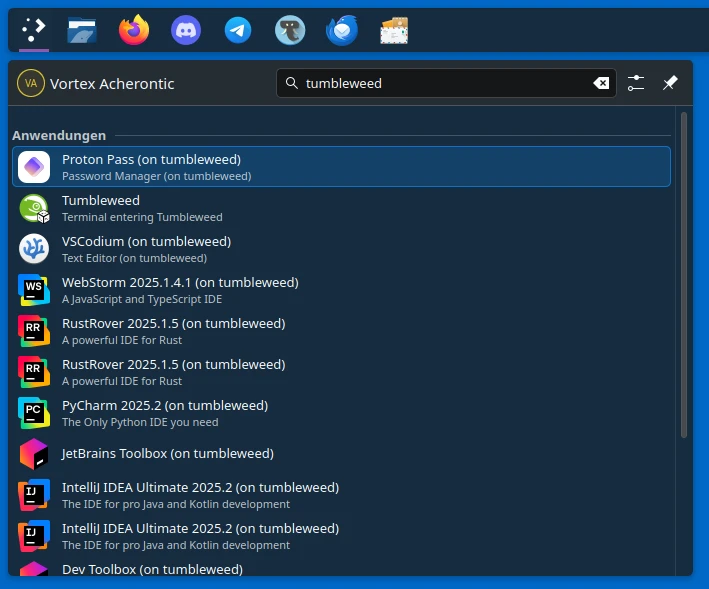
Task: Open JetBrains Toolbox (on tumbleweed)
Action: 341,454
